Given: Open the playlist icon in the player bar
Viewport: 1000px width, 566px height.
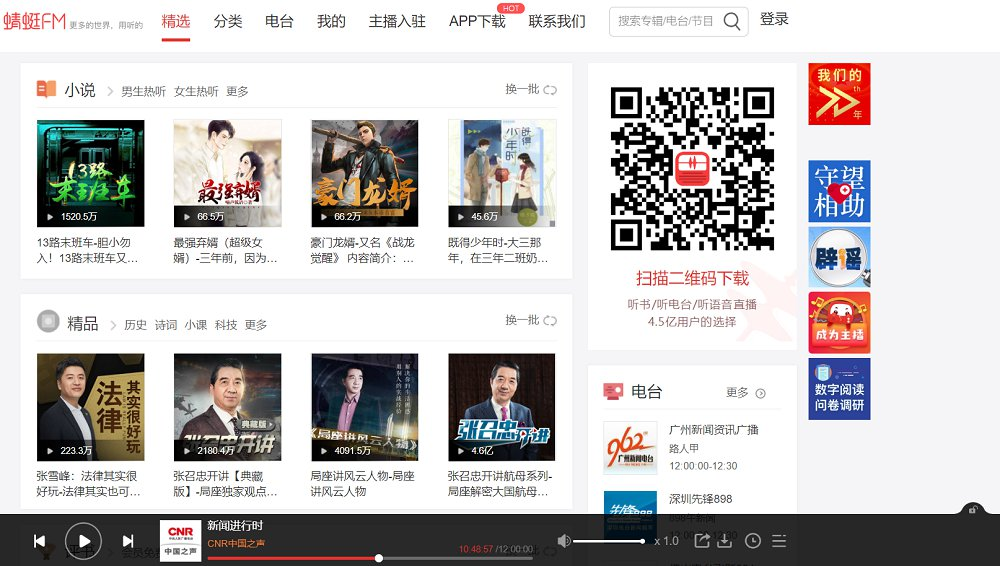Looking at the screenshot, I should (779, 541).
